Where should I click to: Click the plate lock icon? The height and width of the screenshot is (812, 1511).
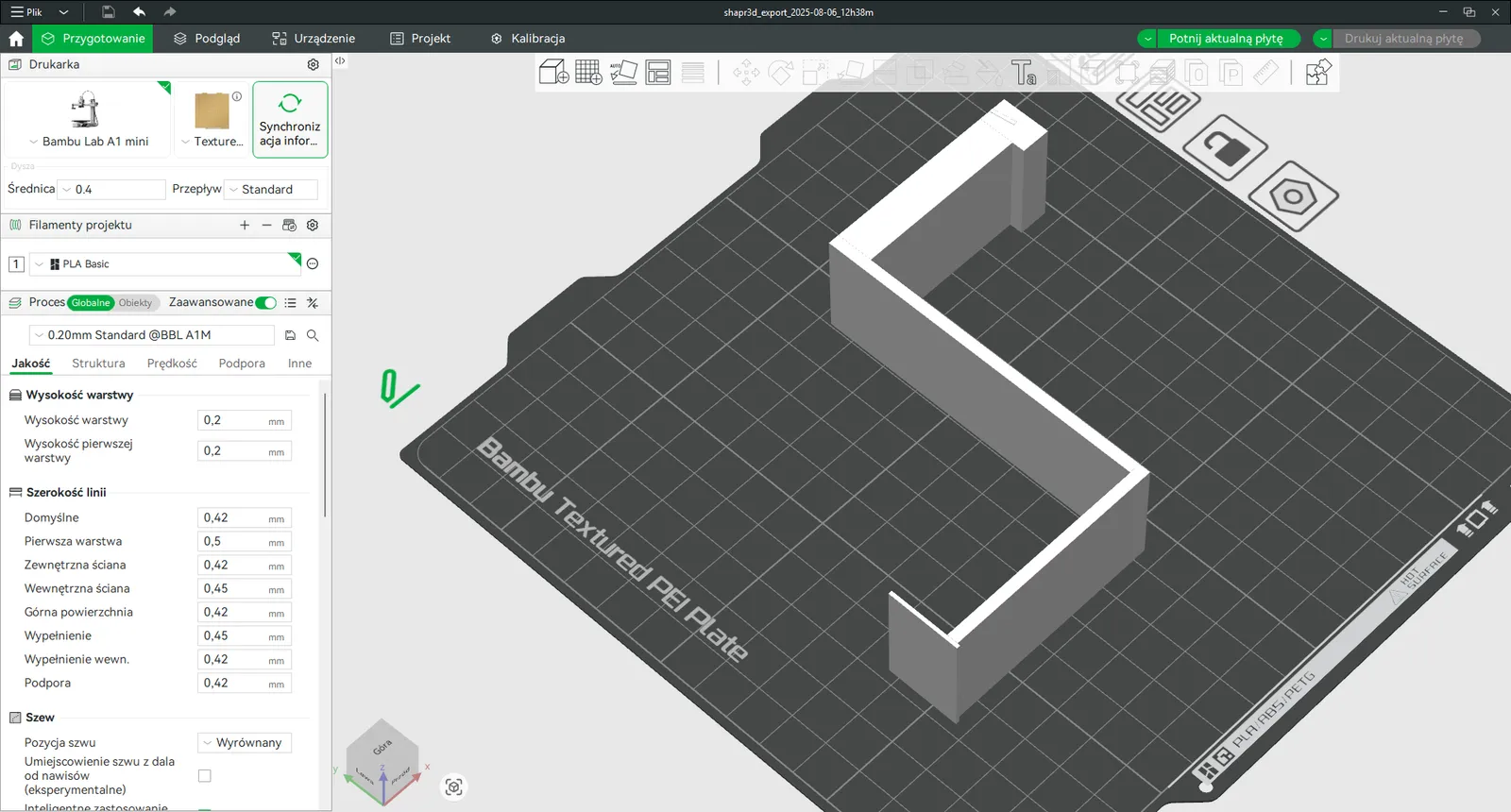point(1225,147)
